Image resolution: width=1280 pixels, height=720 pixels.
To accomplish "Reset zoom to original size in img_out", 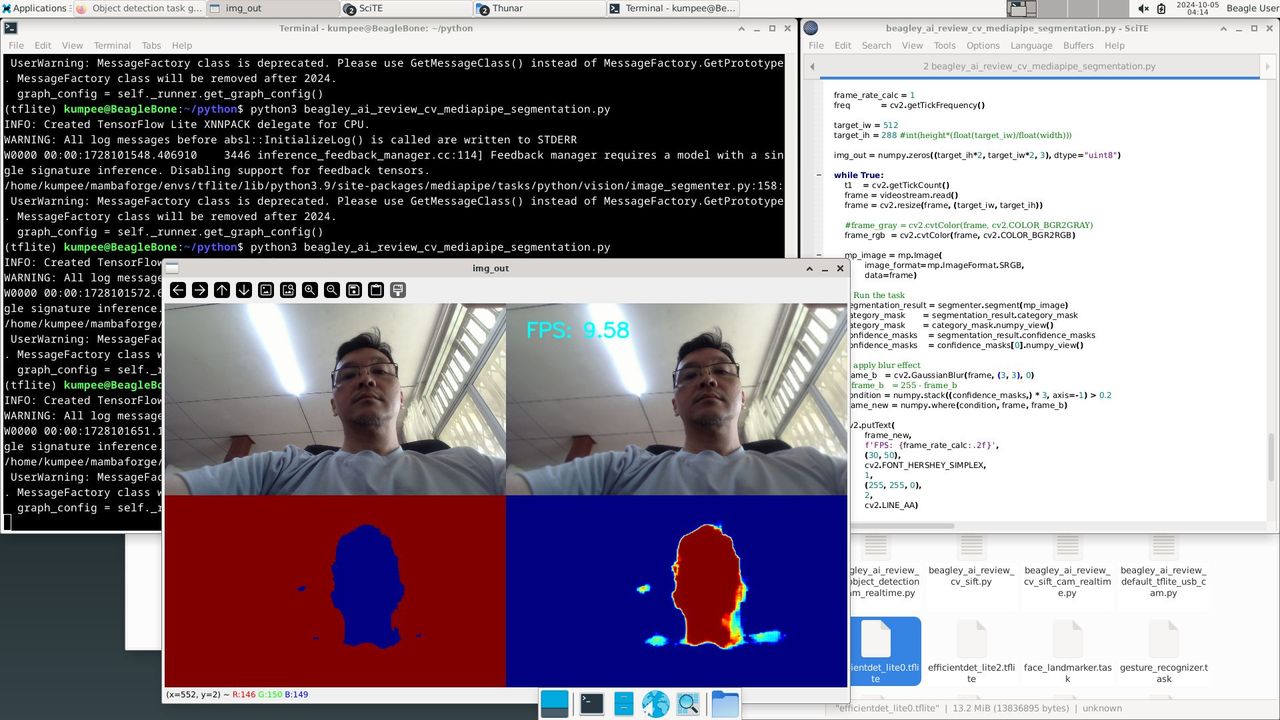I will tap(266, 290).
